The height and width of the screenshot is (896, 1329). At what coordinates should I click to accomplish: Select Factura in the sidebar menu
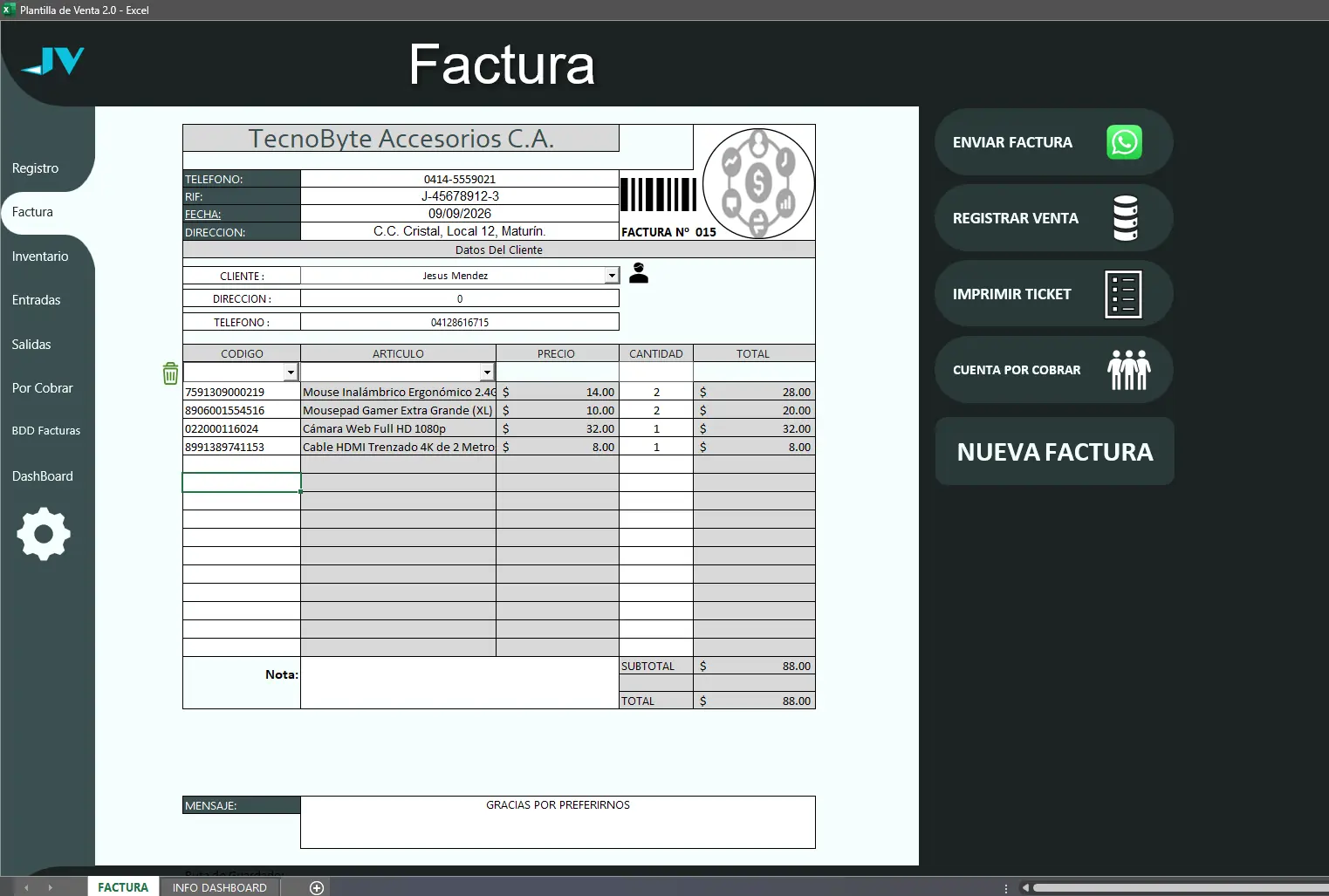click(x=32, y=212)
